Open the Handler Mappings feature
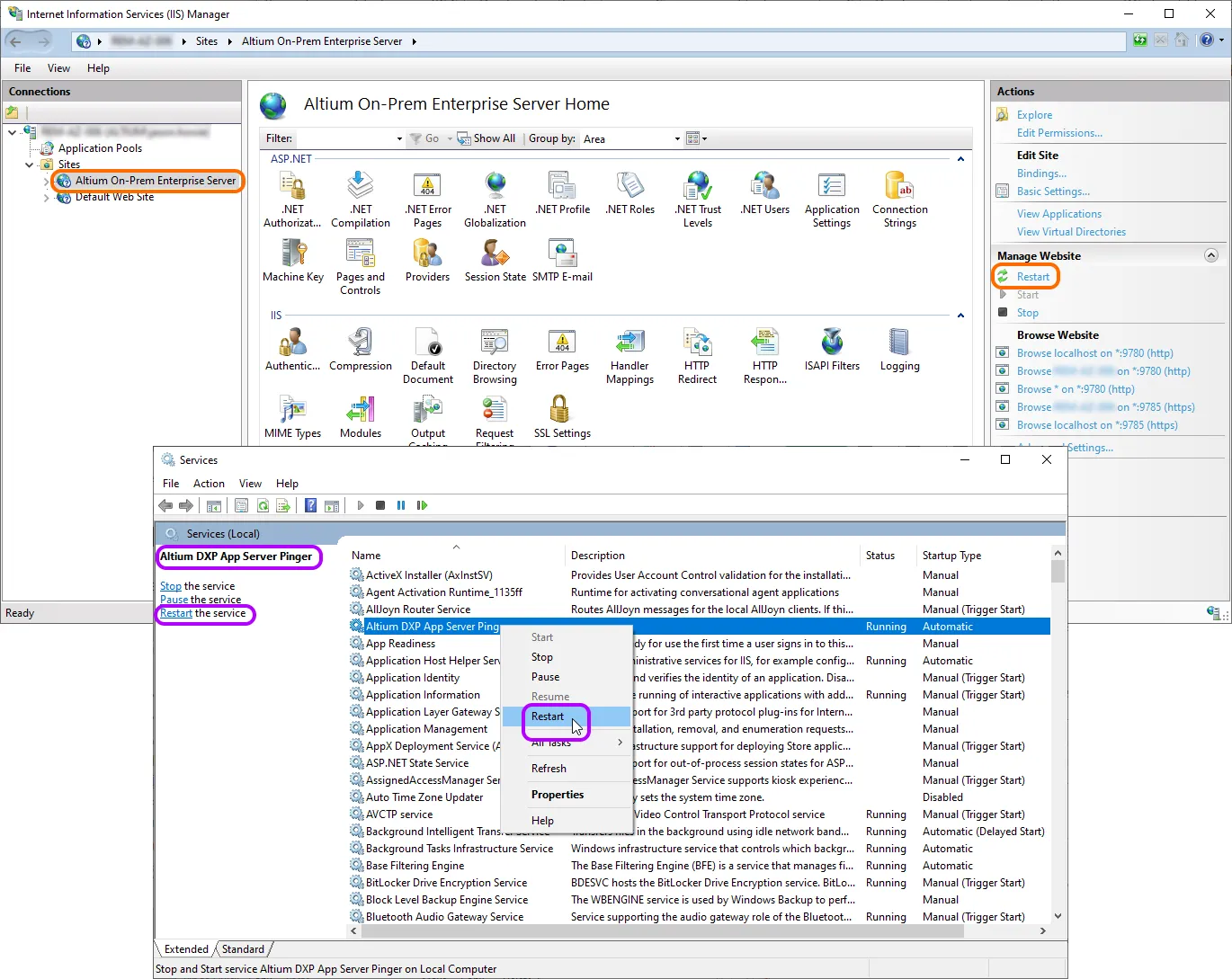Screen dimensions: 1232x979 tap(629, 344)
